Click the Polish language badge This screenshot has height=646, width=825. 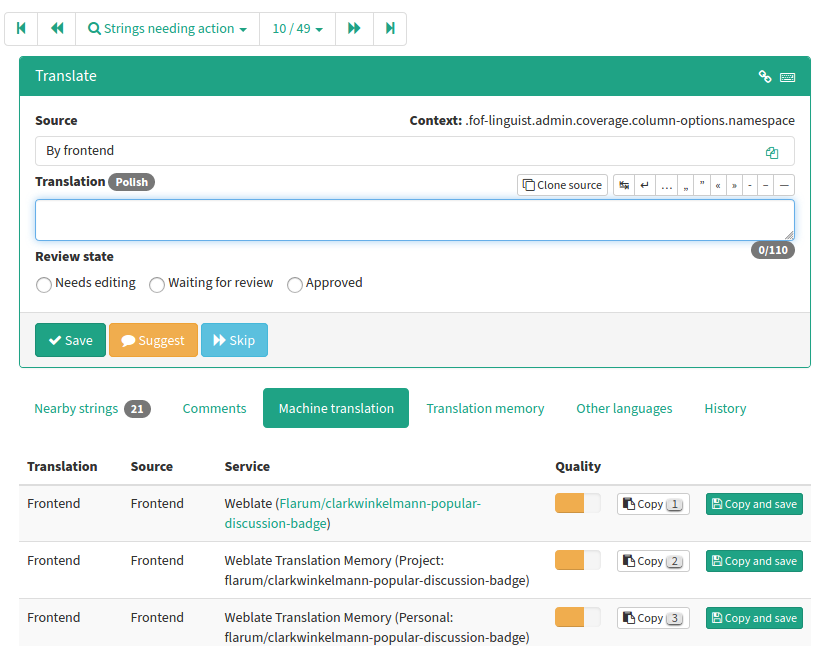(132, 182)
